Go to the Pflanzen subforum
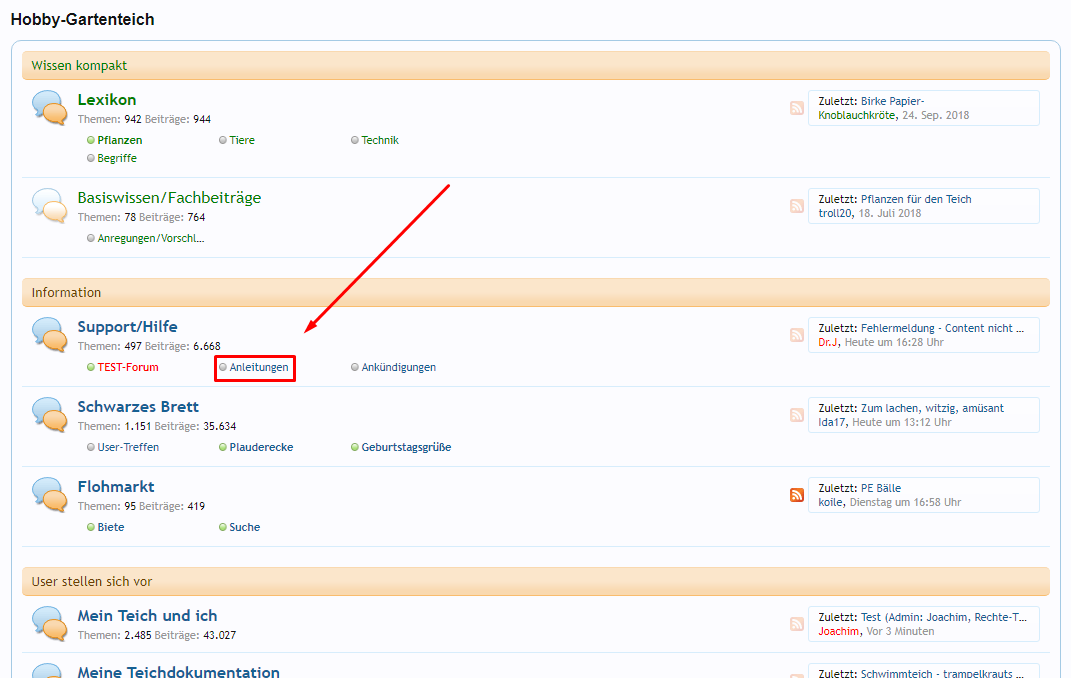Image resolution: width=1071 pixels, height=678 pixels. pyautogui.click(x=120, y=140)
